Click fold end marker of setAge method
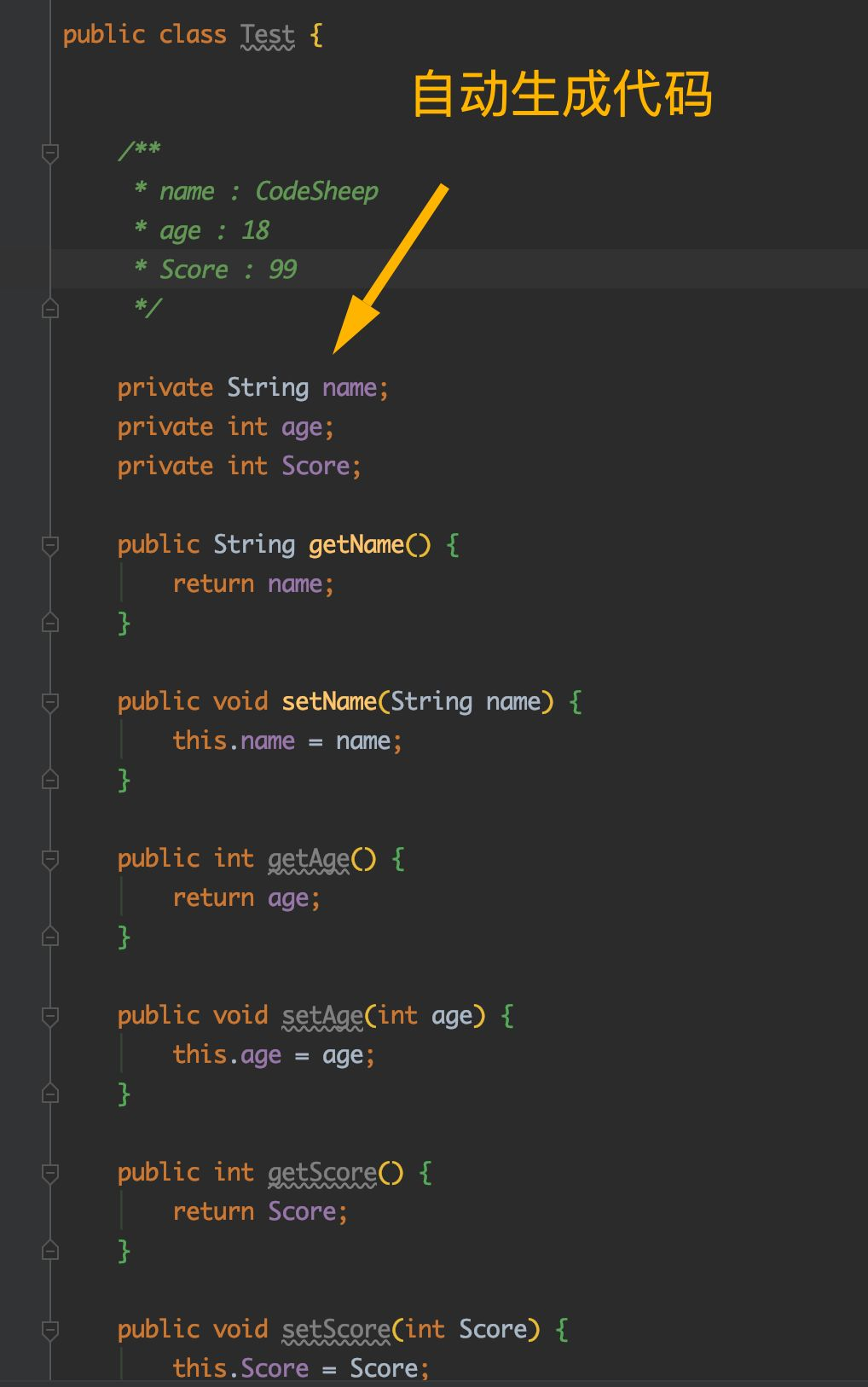 (x=50, y=1094)
